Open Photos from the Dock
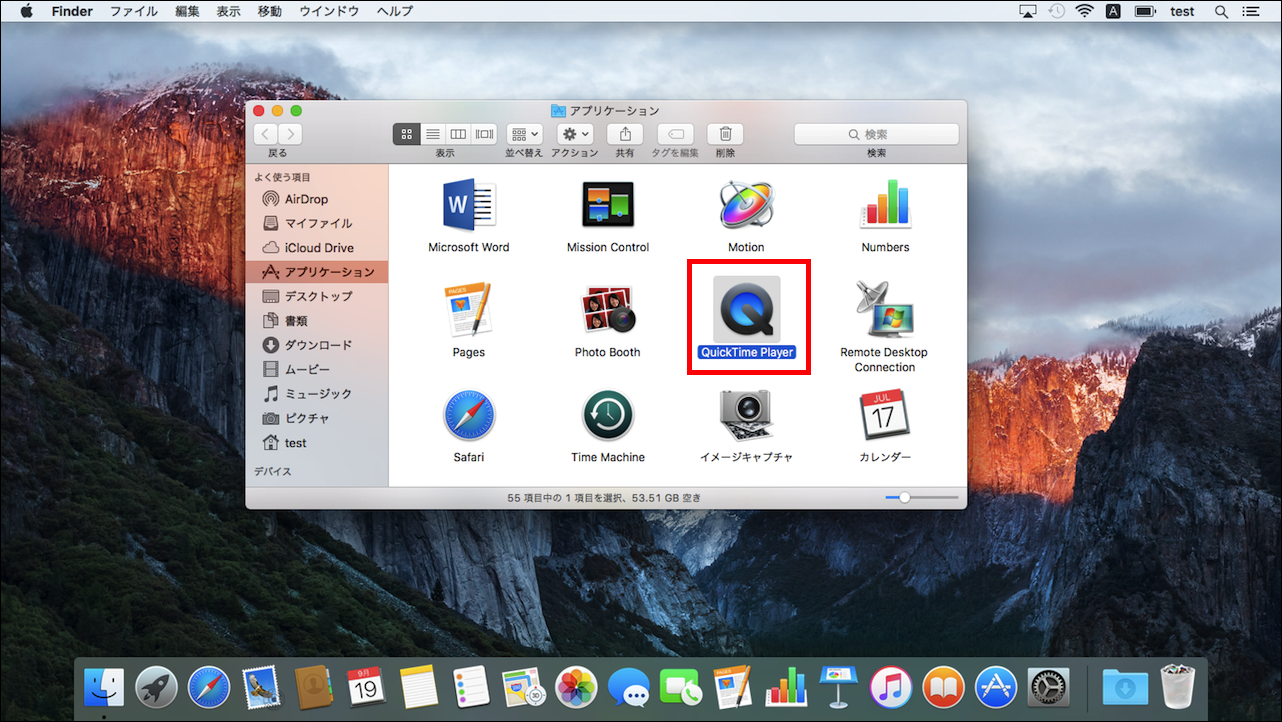Image resolution: width=1282 pixels, height=722 pixels. (x=576, y=687)
